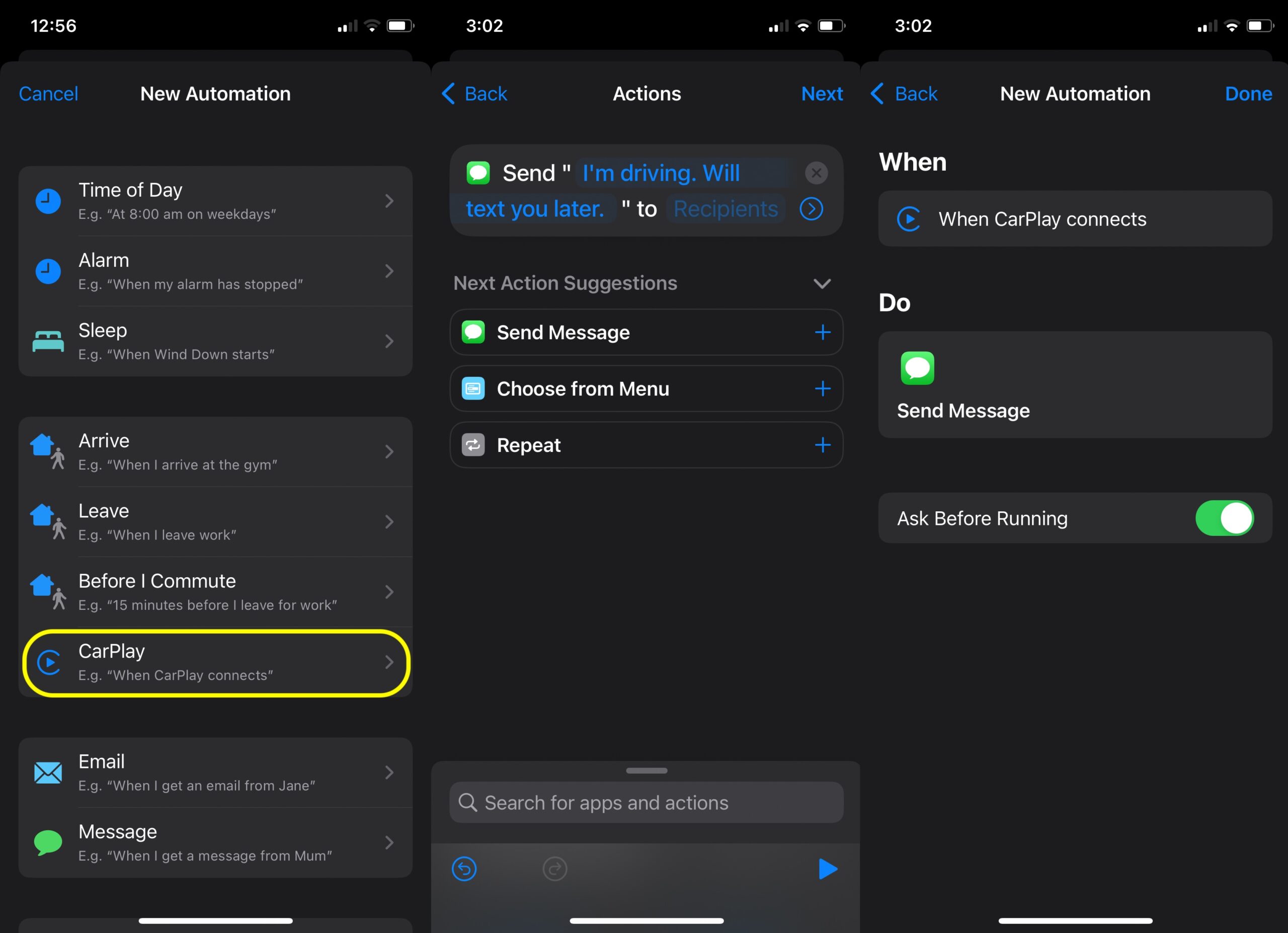
Task: Open CarPlay row chevron
Action: click(389, 662)
